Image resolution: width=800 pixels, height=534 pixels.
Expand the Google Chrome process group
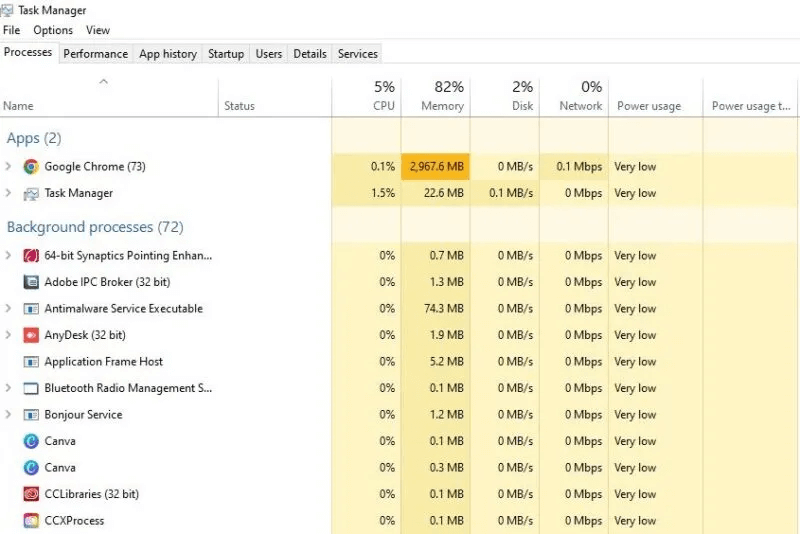[8, 166]
